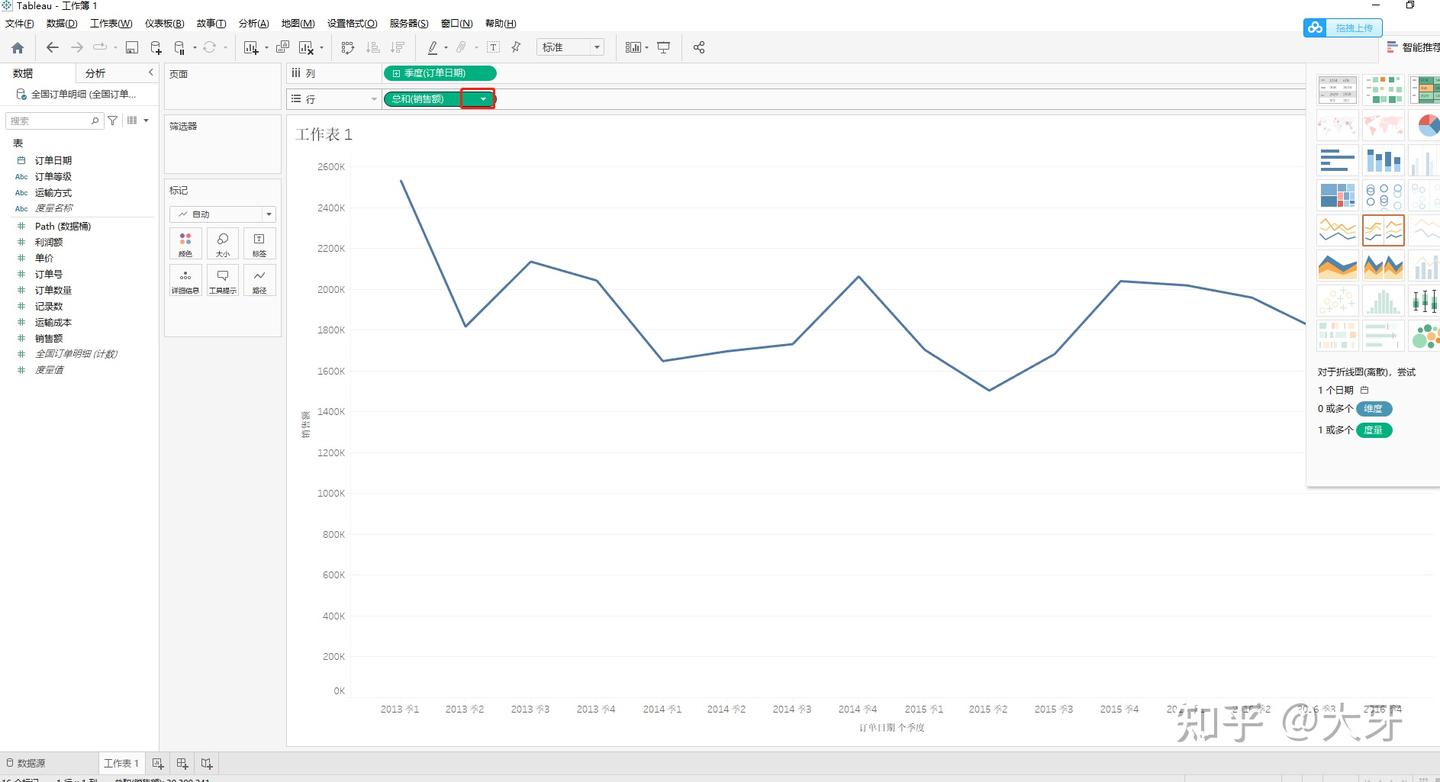Open the Label mark card
Screen dimensions: 1440x782
click(x=259, y=244)
